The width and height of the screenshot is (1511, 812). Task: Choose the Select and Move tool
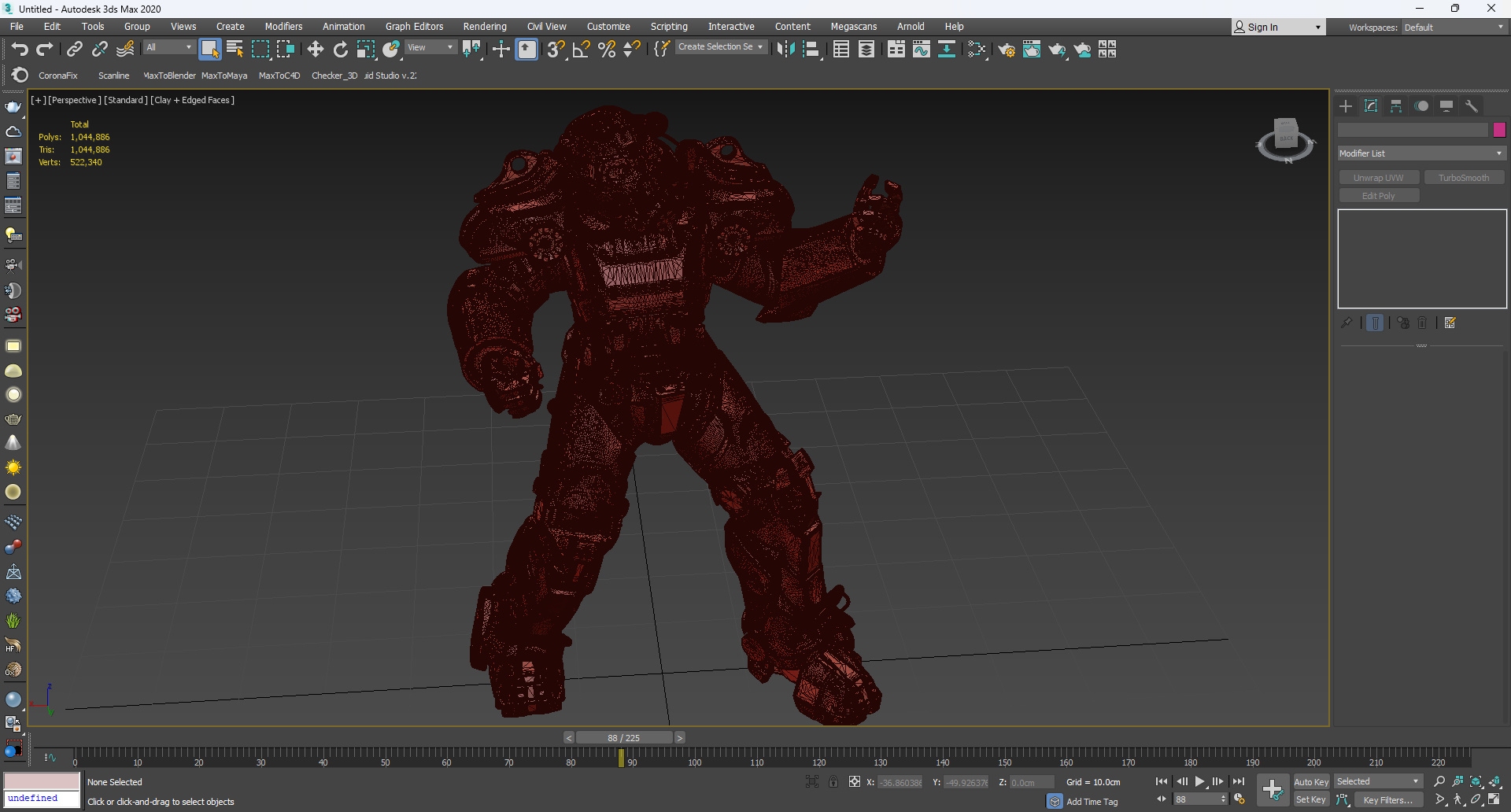pyautogui.click(x=316, y=50)
